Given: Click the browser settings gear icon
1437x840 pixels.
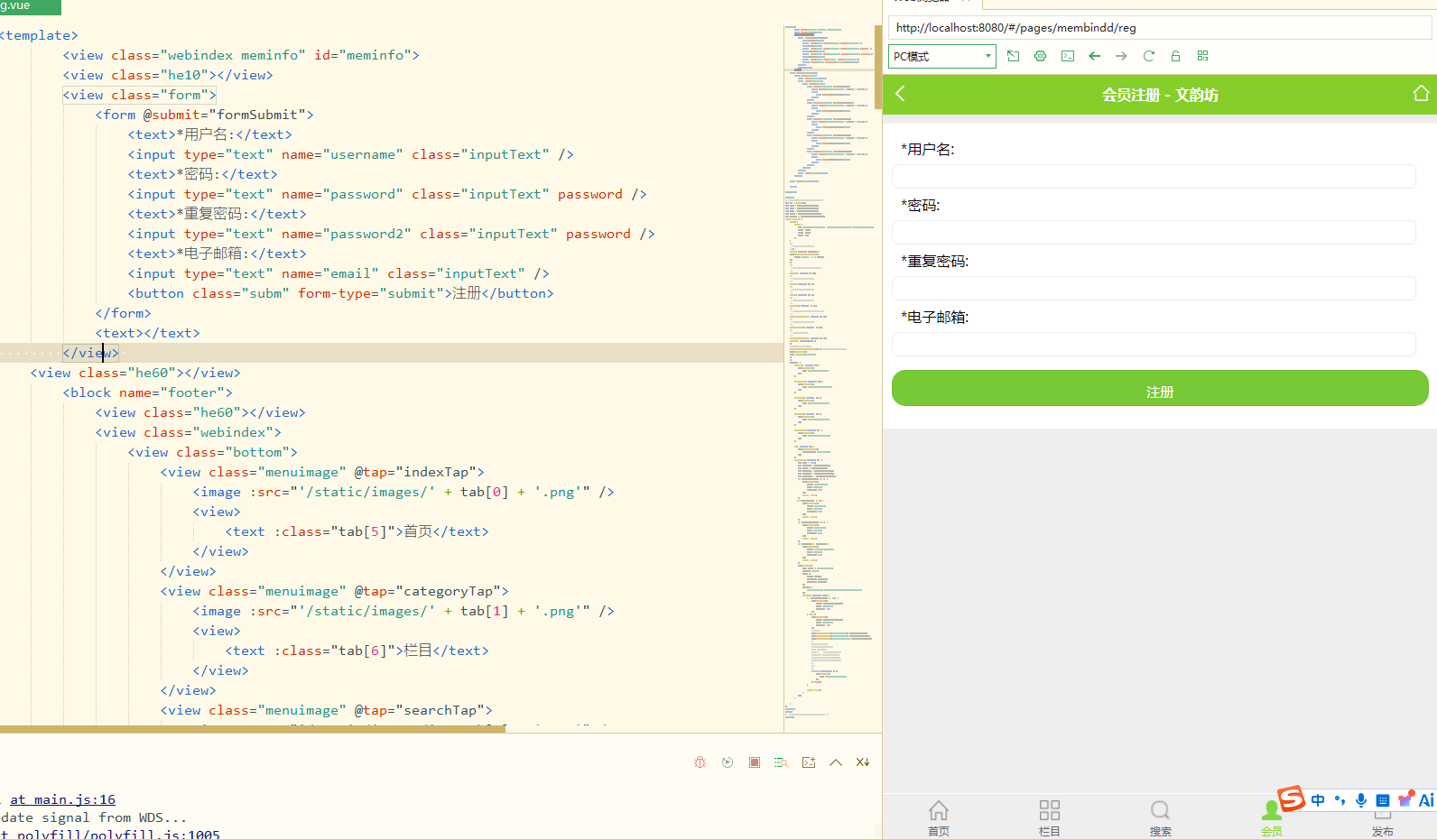Looking at the screenshot, I should click(1041, 56).
